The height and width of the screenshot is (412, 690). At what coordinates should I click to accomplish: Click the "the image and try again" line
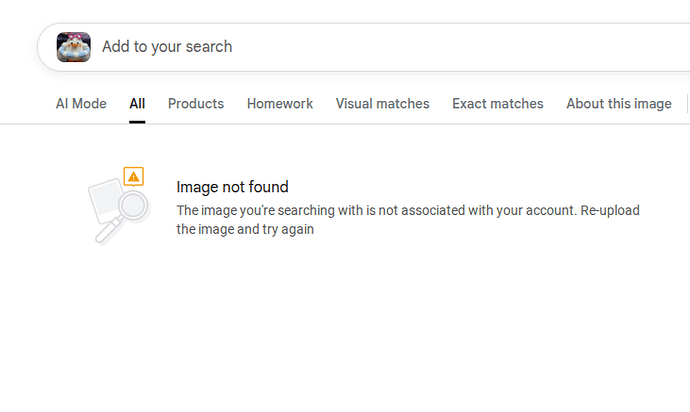245,229
